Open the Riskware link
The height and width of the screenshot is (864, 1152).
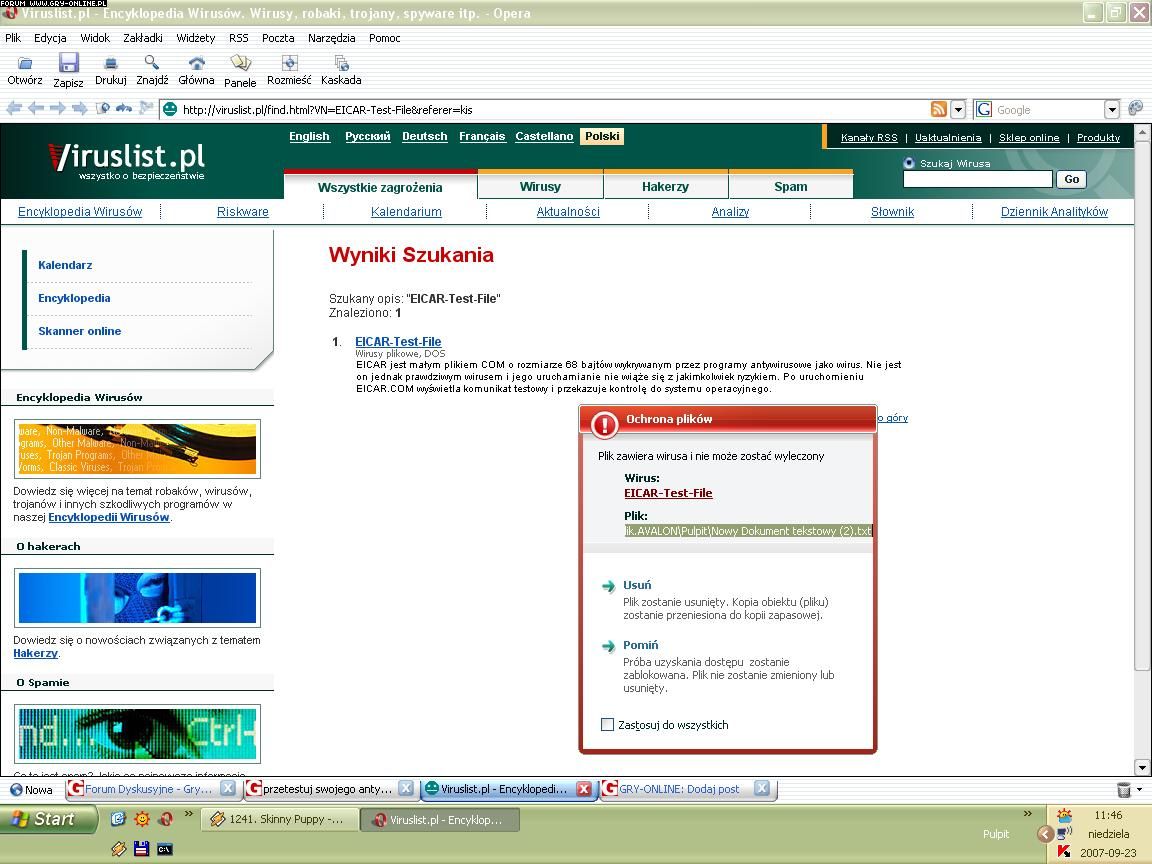[x=242, y=212]
